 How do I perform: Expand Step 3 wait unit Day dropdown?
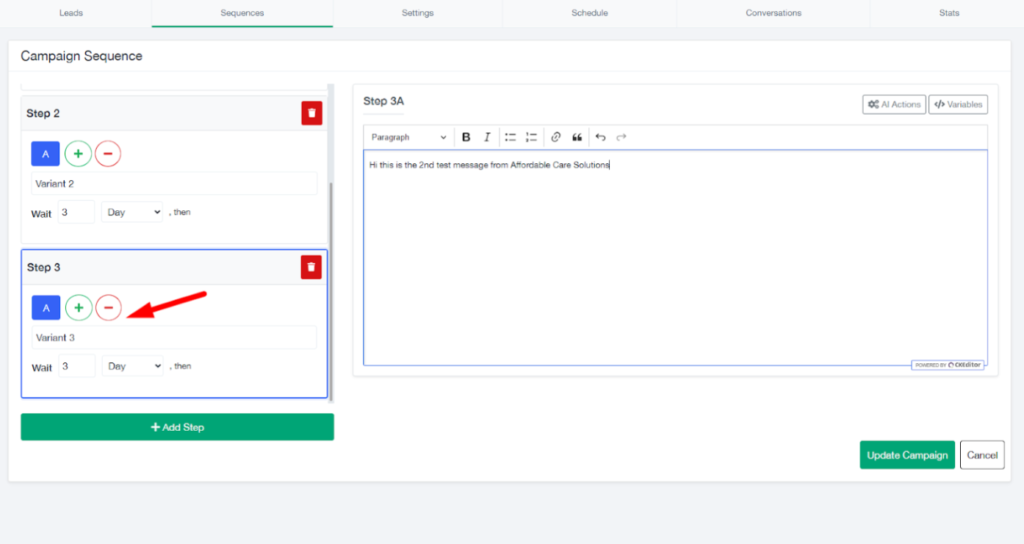click(x=133, y=366)
